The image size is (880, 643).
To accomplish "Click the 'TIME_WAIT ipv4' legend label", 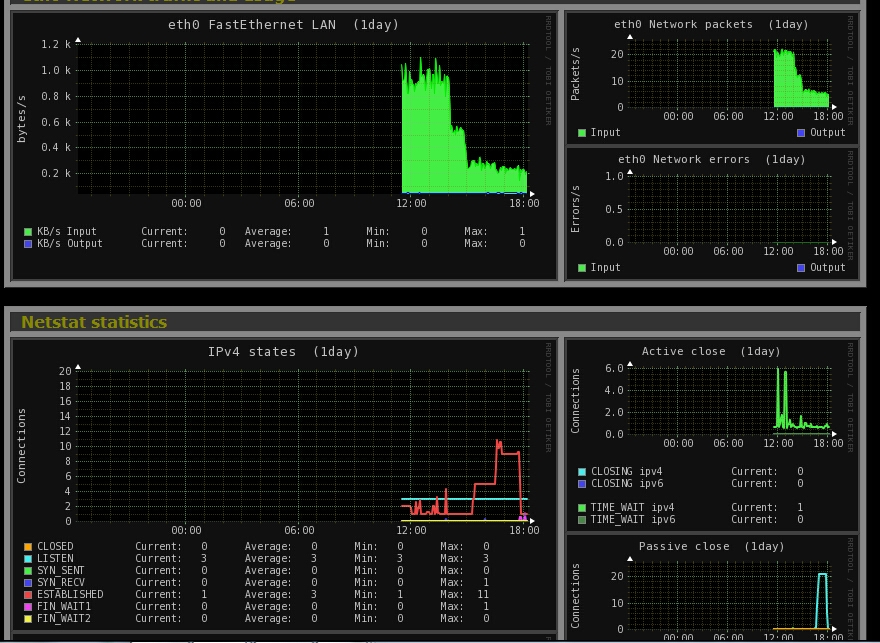I will click(x=632, y=507).
